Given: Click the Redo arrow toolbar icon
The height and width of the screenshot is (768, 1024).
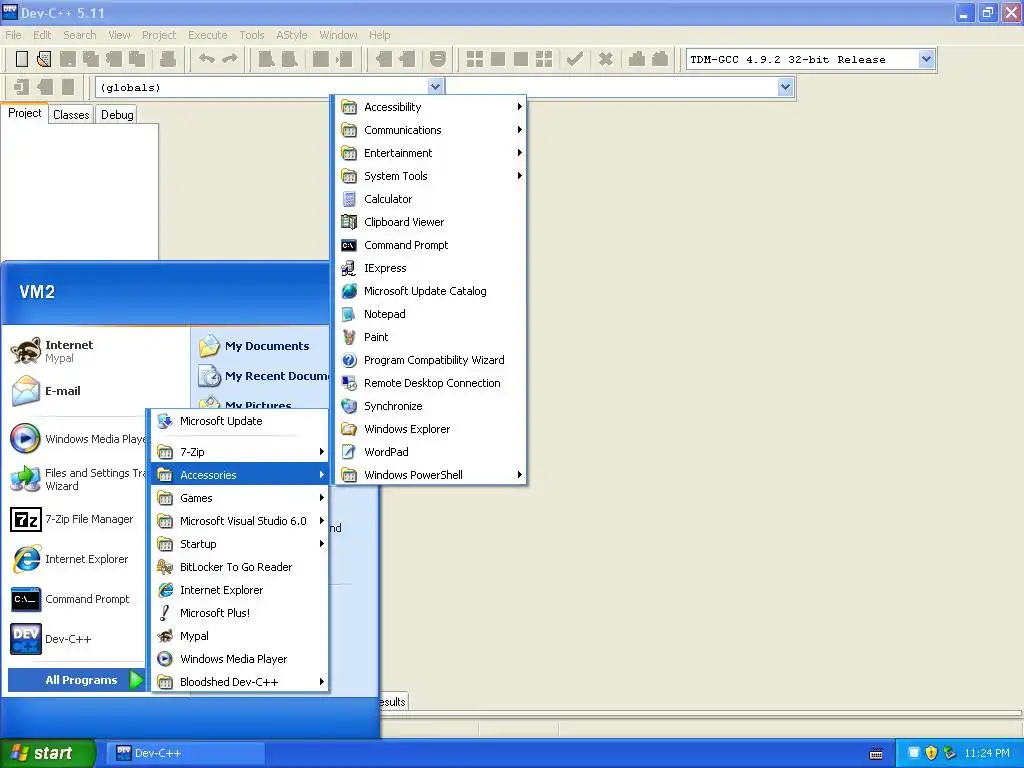Looking at the screenshot, I should 230,59.
